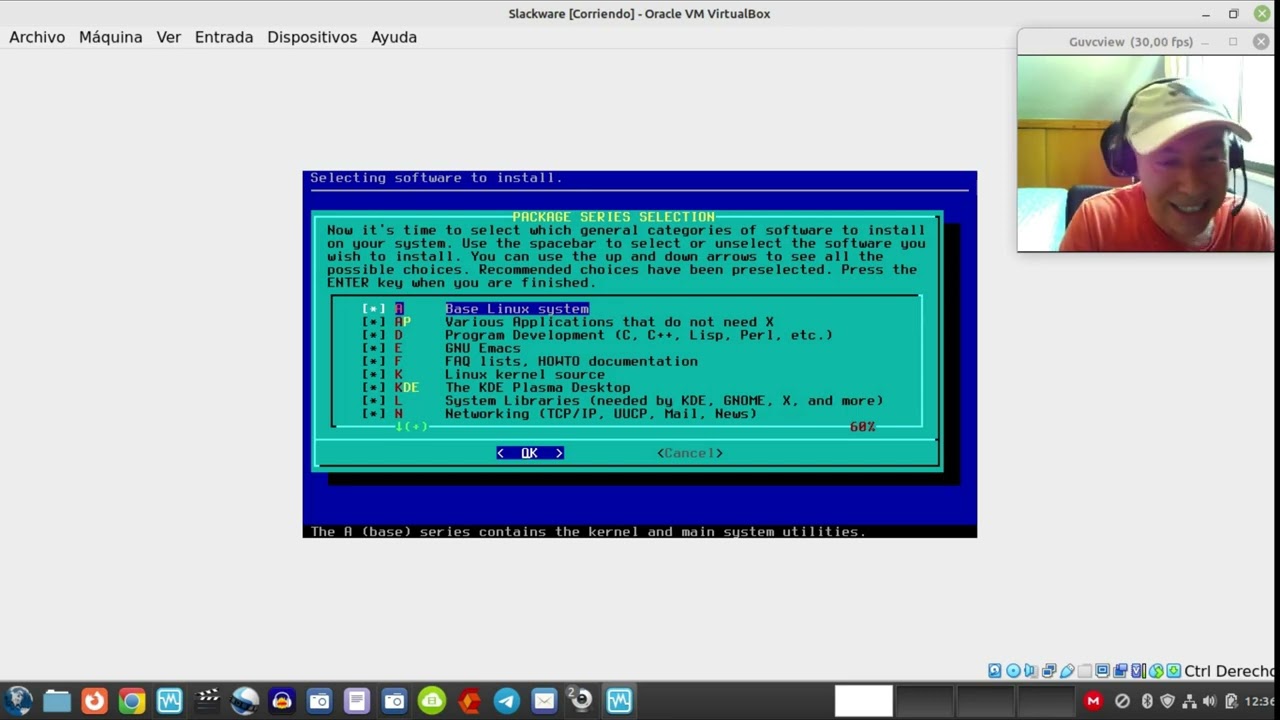Click the Bluetooth tray icon

(x=1147, y=701)
